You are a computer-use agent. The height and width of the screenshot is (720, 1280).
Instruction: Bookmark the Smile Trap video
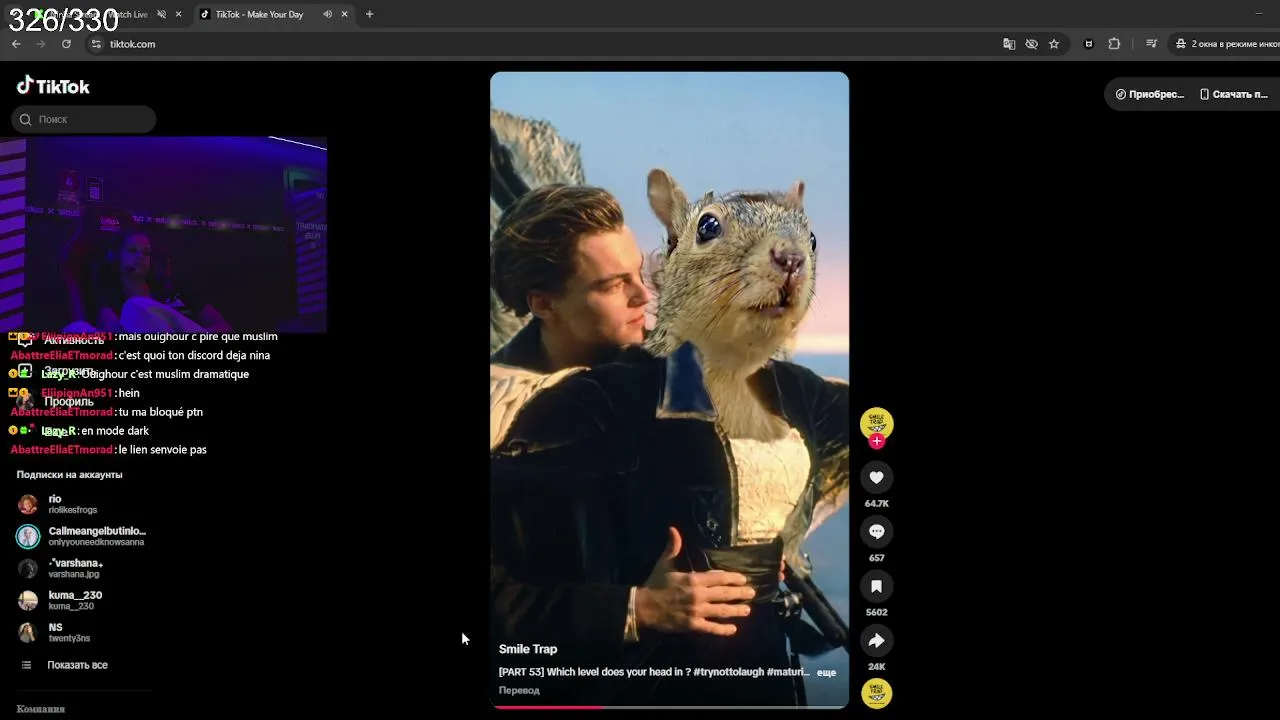[x=876, y=586]
